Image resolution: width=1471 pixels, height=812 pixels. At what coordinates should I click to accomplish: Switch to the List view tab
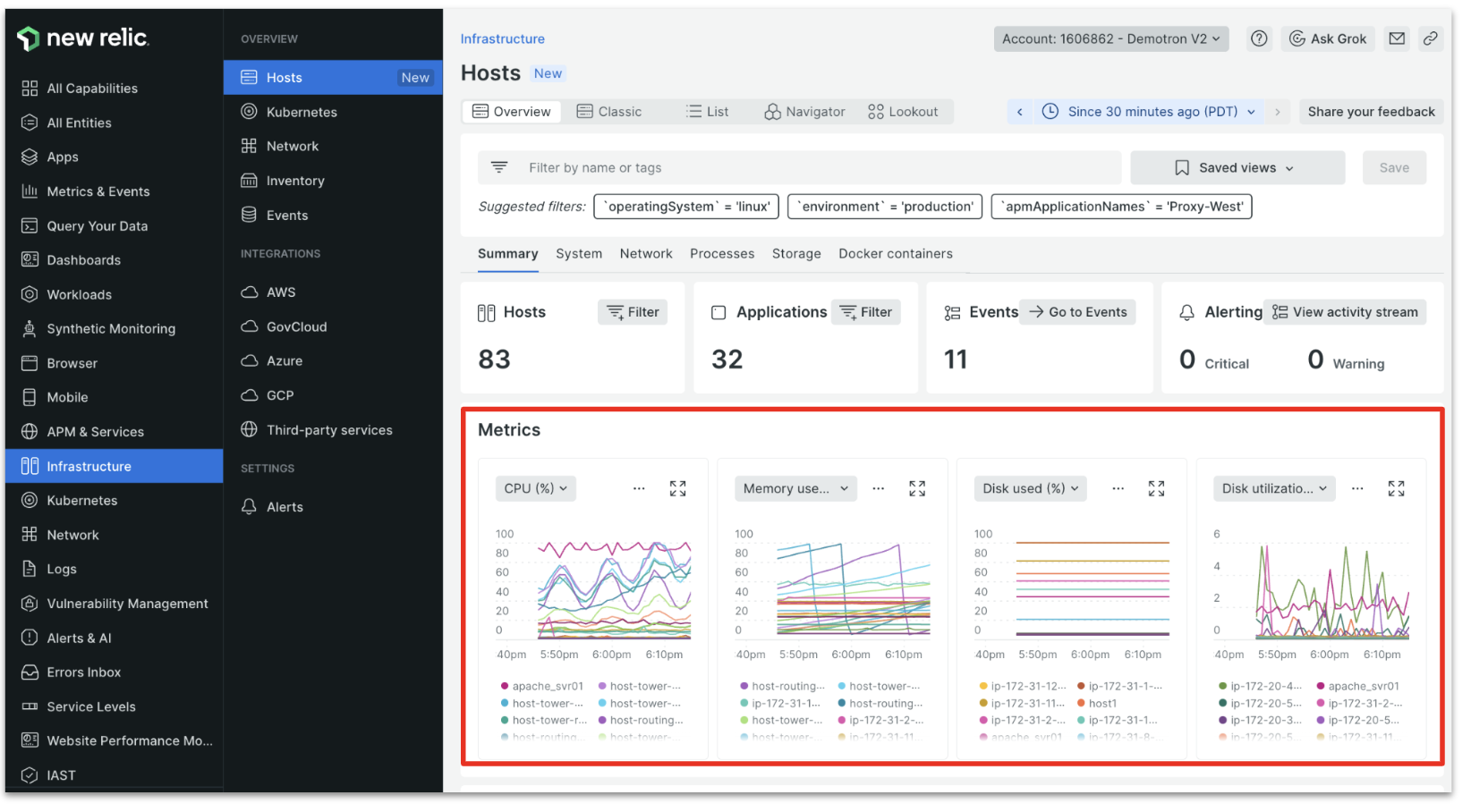point(707,112)
